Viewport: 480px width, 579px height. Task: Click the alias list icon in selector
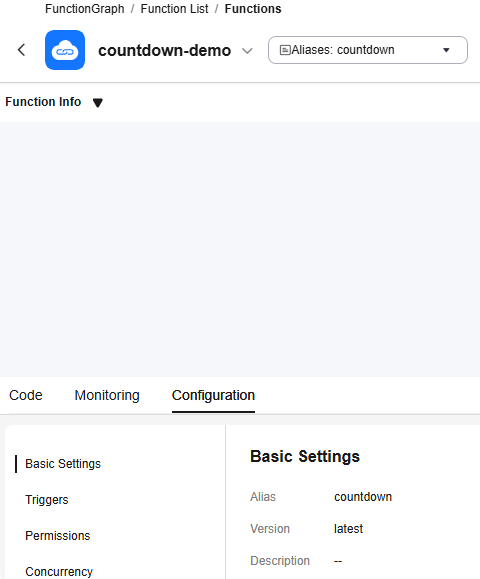click(285, 50)
